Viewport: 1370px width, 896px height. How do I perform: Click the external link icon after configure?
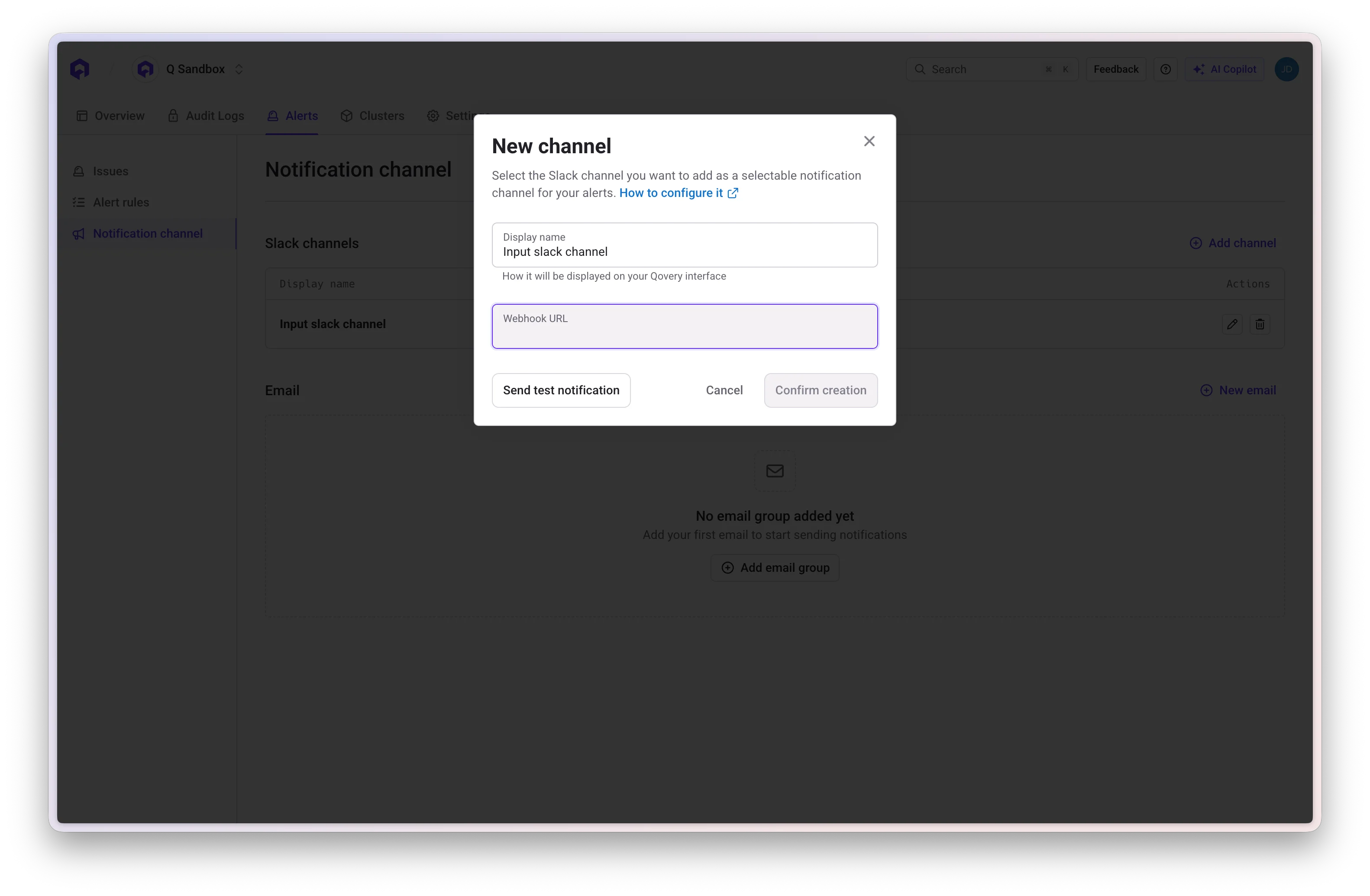point(733,193)
